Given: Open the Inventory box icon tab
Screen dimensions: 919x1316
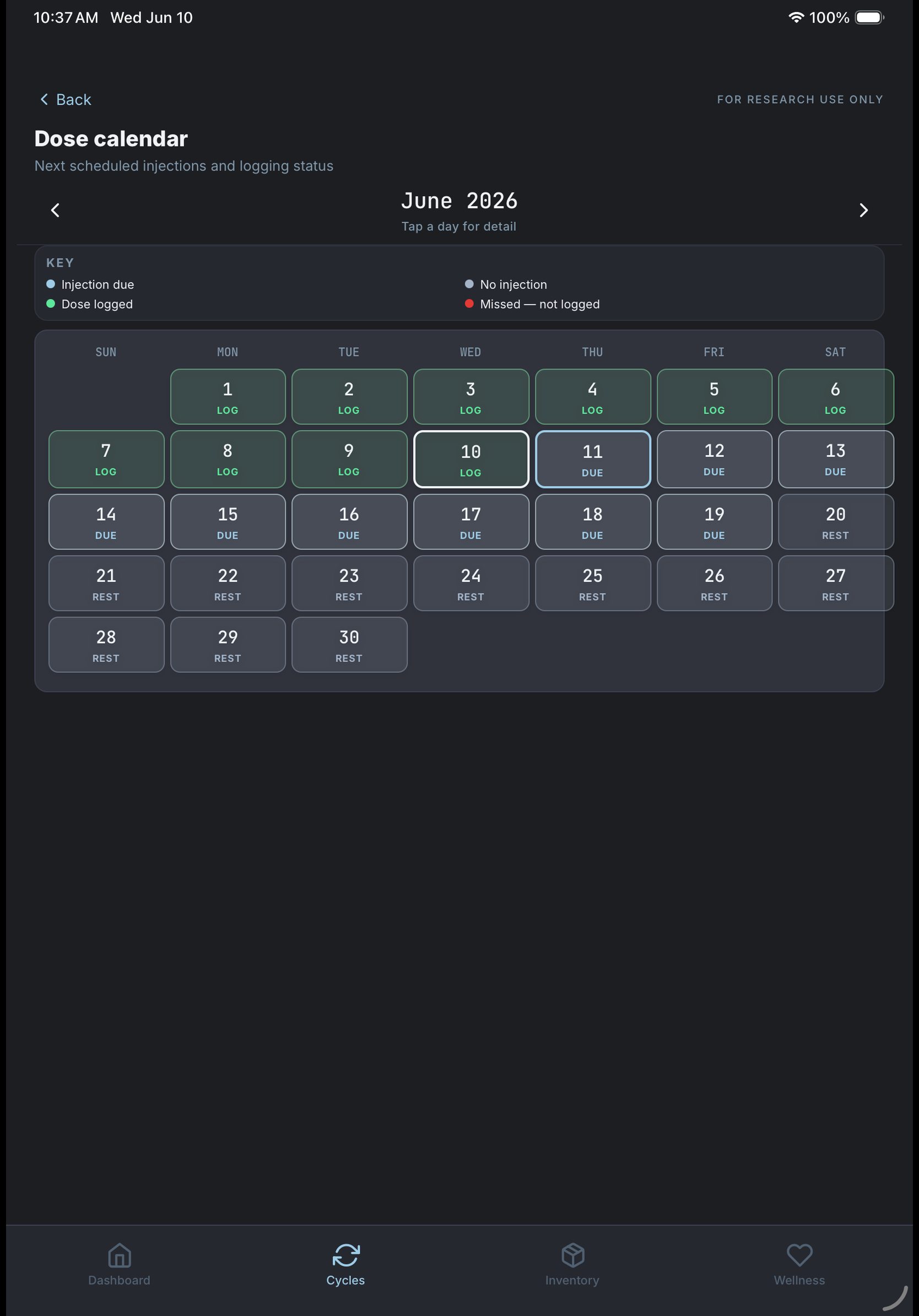Looking at the screenshot, I should [572, 1265].
